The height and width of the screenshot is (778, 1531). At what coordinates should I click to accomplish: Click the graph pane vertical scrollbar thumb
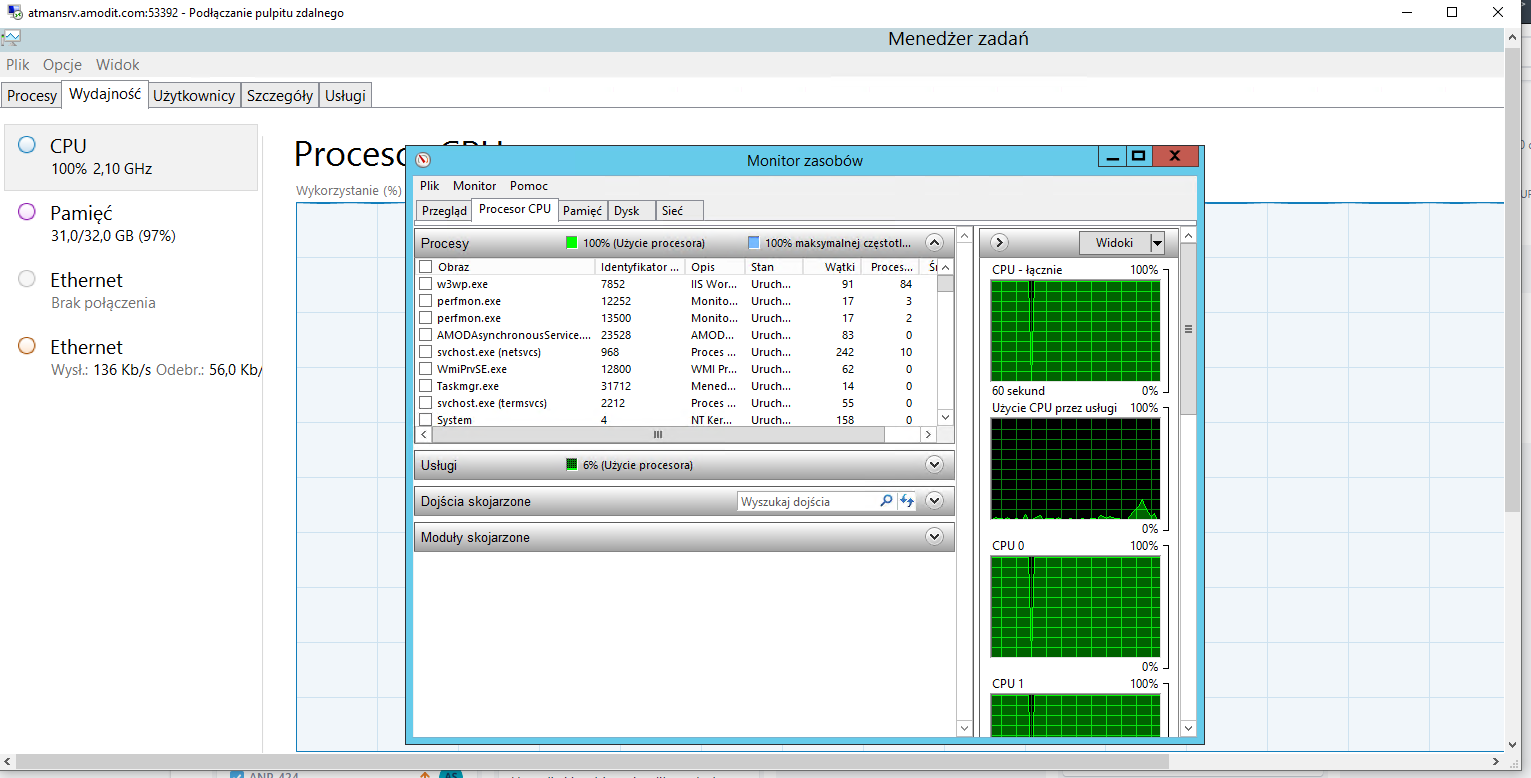pyautogui.click(x=1188, y=330)
